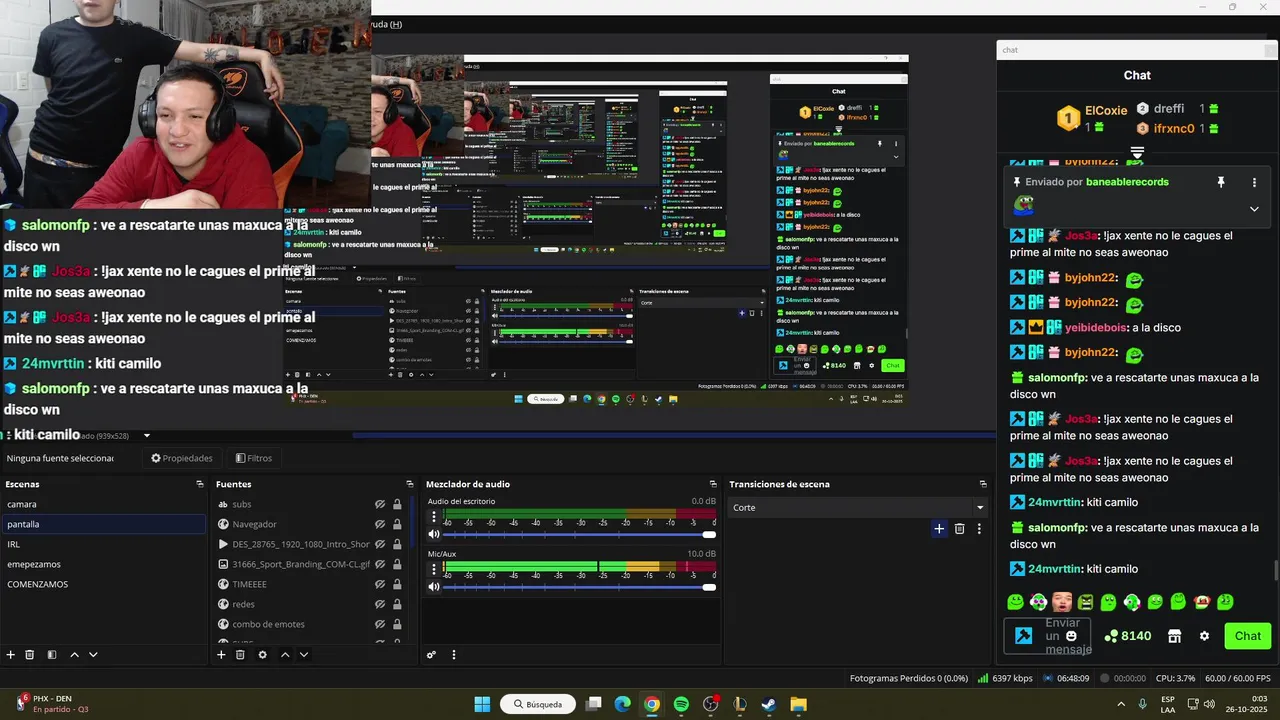
Task: Move scene up arrow in Escenas panel
Action: coord(74,655)
